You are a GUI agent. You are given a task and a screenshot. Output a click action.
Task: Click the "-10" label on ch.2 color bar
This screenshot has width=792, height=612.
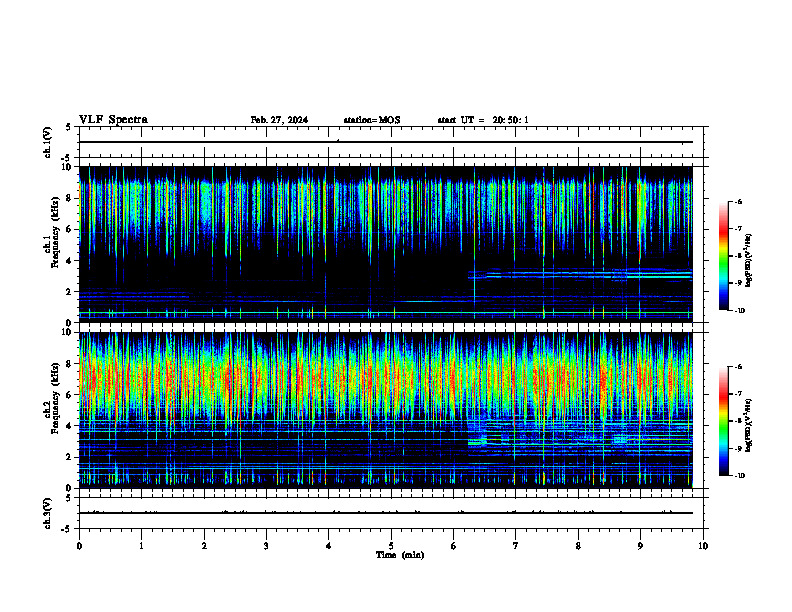point(740,476)
